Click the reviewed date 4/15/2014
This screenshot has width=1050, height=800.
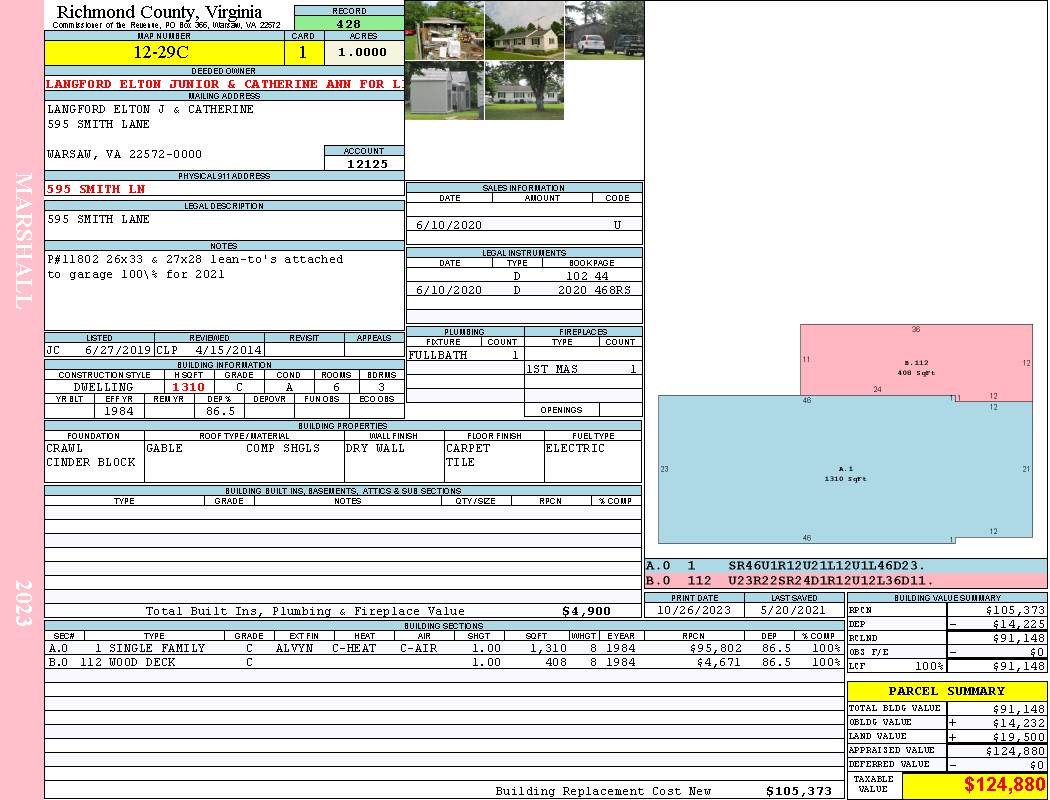tap(228, 349)
